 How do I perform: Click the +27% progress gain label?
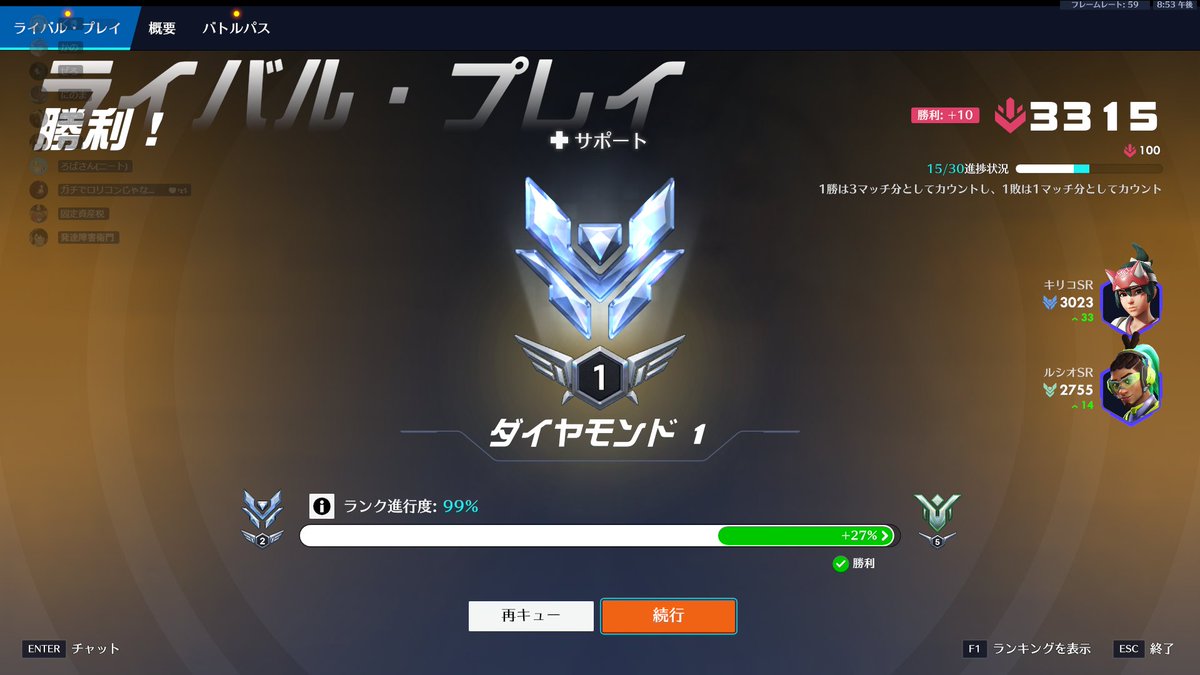[x=859, y=536]
